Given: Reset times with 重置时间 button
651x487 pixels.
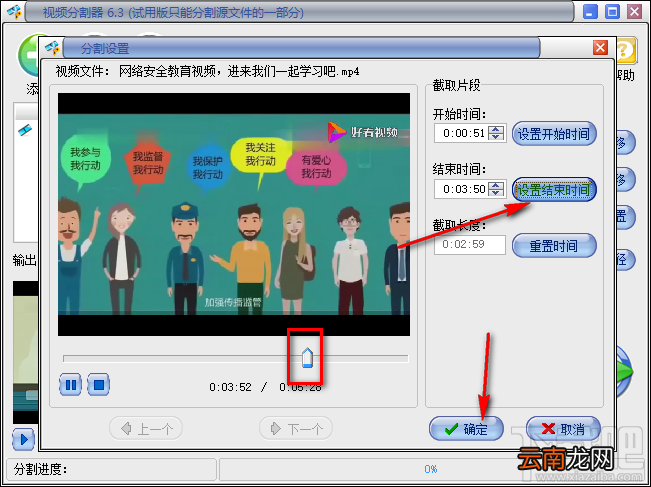Looking at the screenshot, I should 554,246.
